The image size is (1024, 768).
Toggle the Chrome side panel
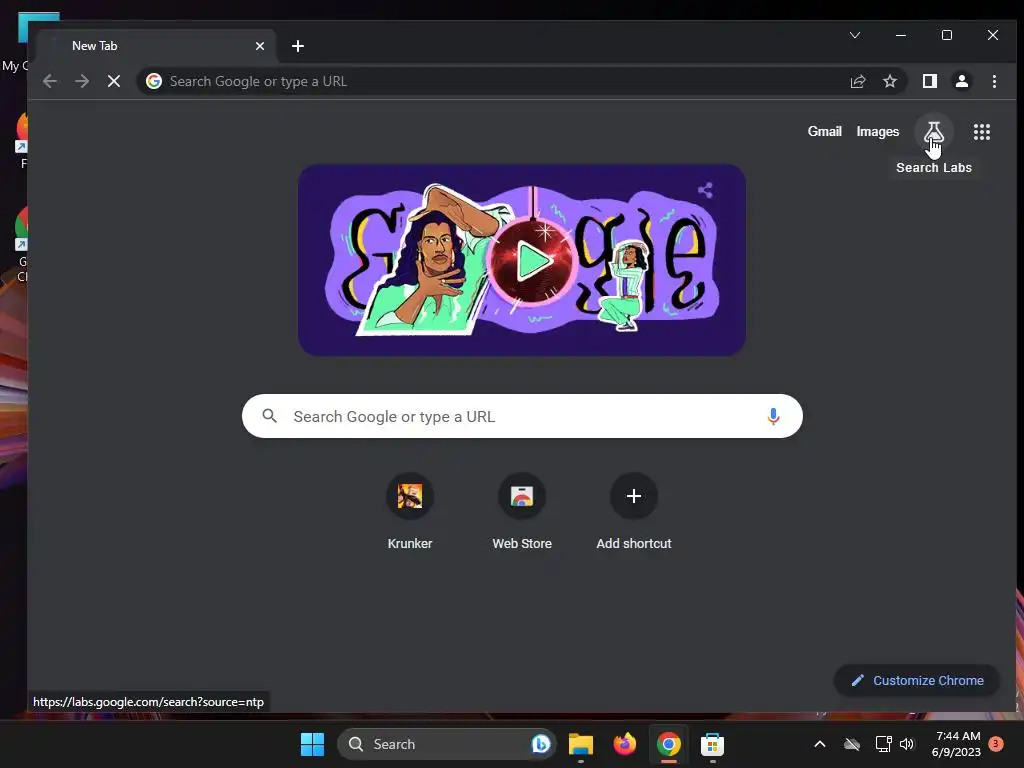pos(929,81)
